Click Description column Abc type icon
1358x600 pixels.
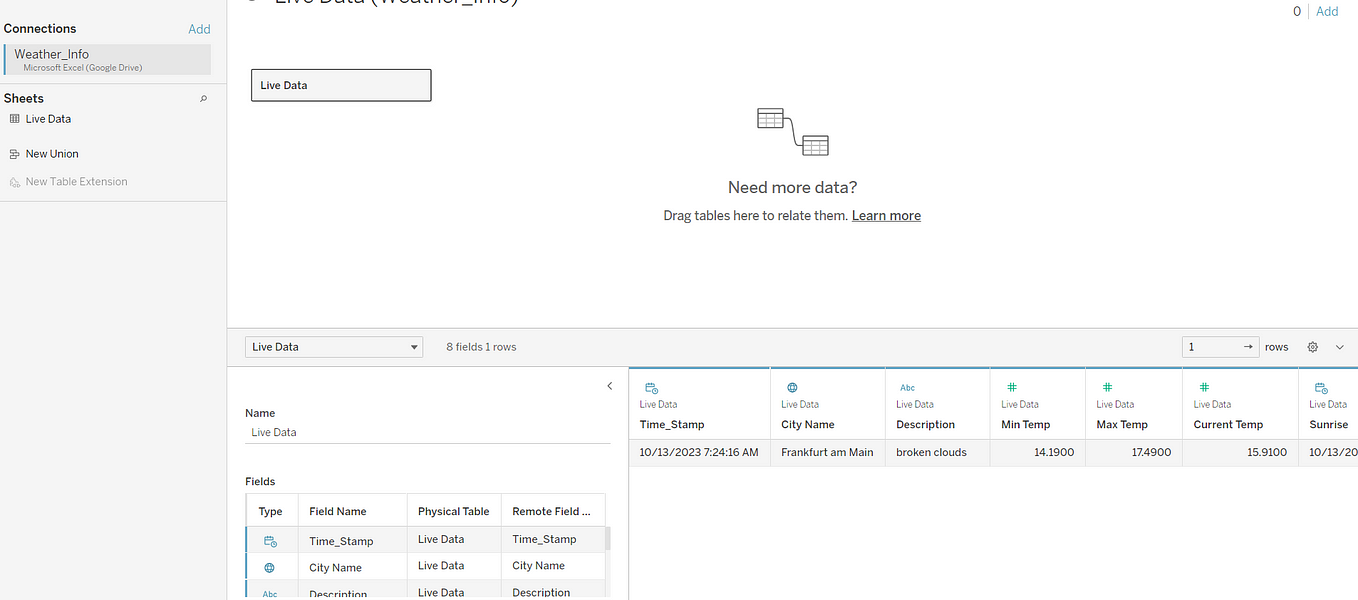pos(907,387)
